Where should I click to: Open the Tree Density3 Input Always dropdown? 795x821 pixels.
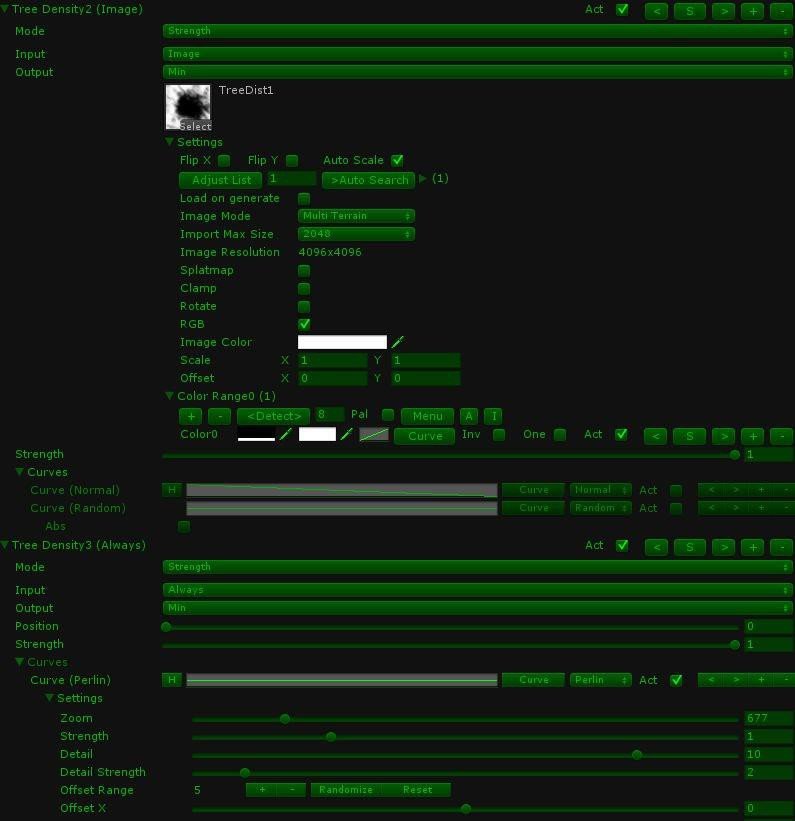click(x=477, y=590)
